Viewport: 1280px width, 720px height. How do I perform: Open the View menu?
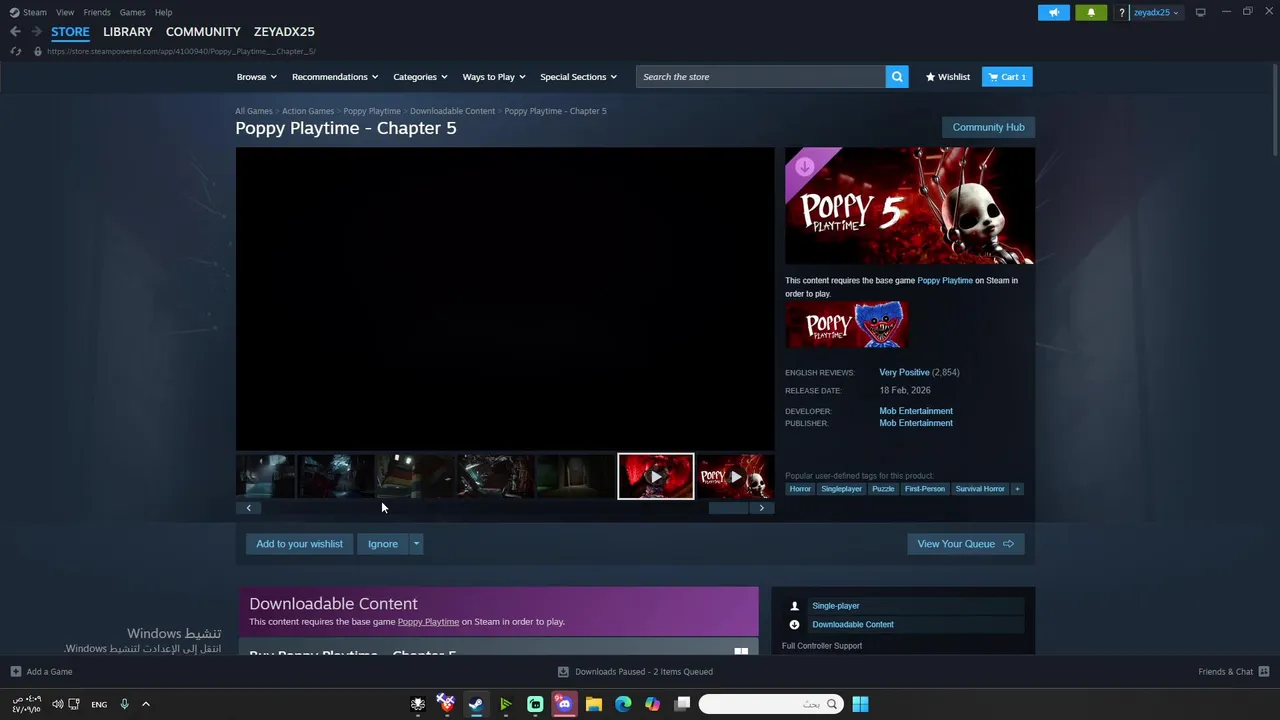[x=65, y=12]
